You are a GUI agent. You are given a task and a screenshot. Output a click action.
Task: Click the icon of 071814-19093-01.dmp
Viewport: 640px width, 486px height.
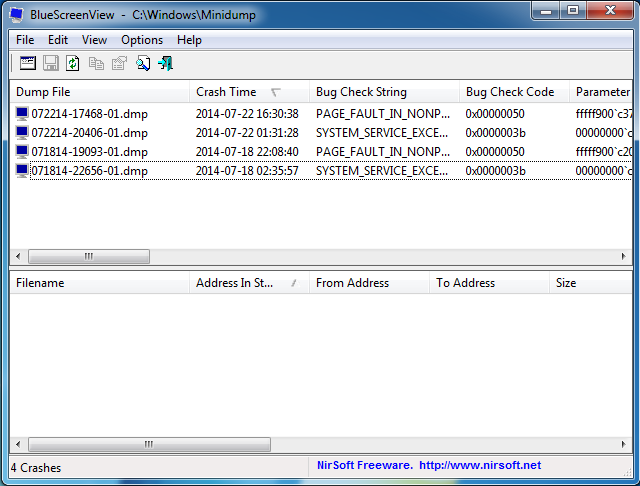click(22, 151)
